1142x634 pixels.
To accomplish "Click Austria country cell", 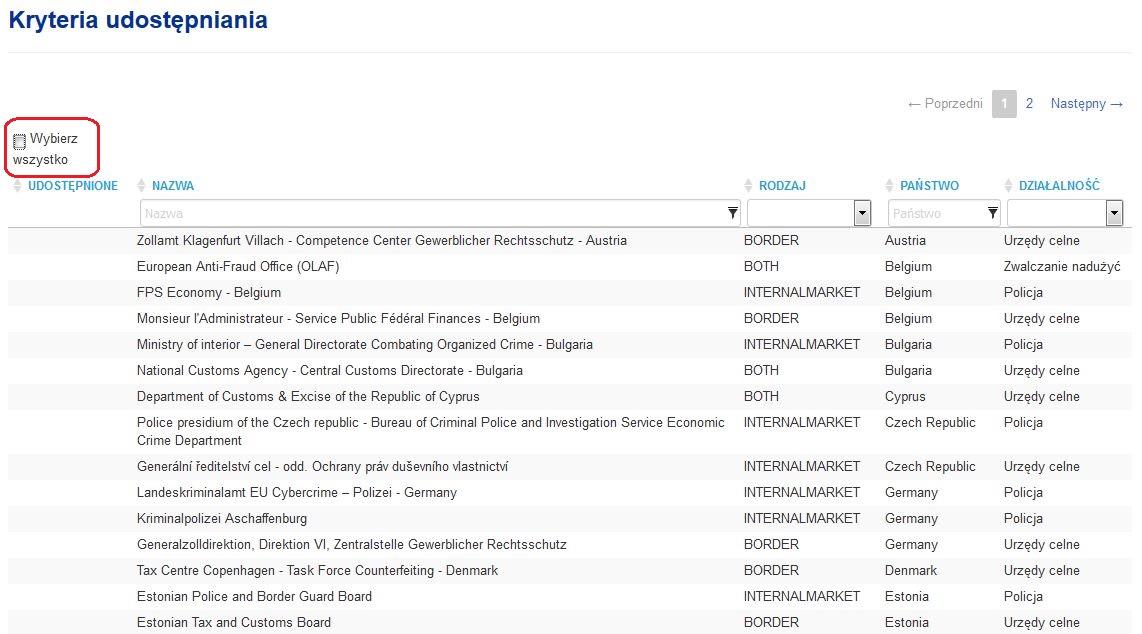I will pyautogui.click(x=905, y=240).
